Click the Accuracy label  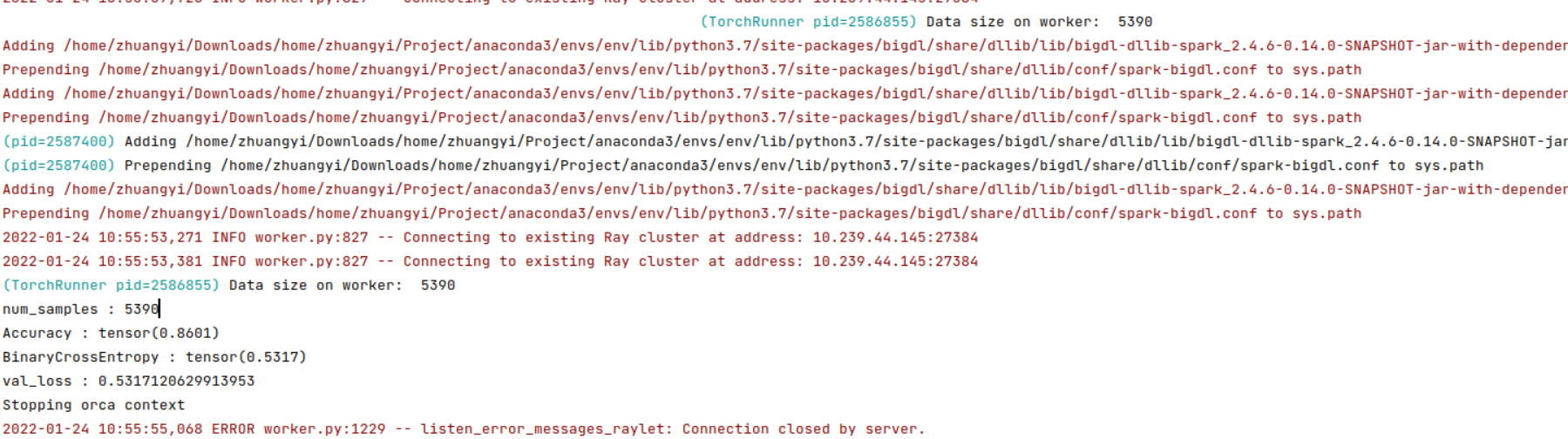(x=37, y=333)
